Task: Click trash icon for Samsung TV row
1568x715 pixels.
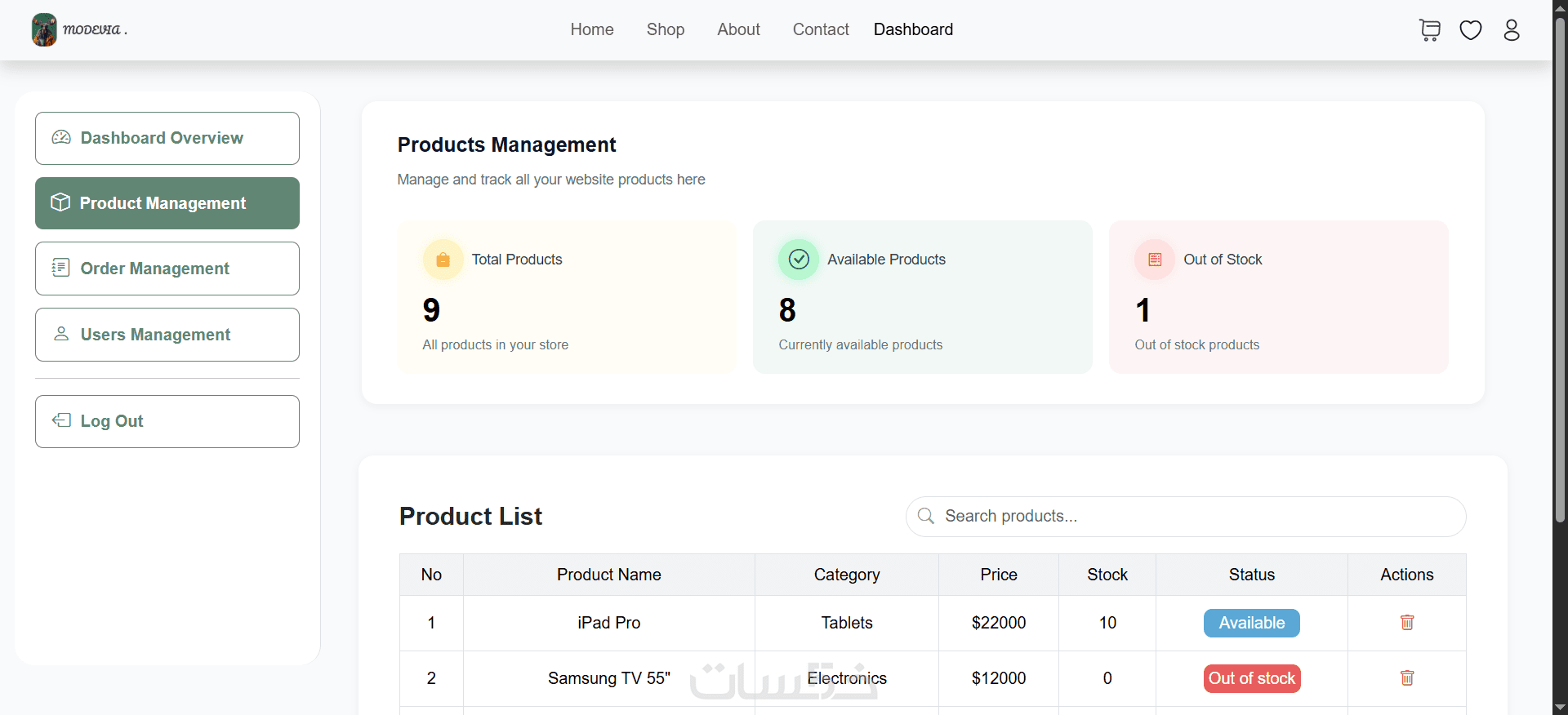Action: (x=1406, y=678)
